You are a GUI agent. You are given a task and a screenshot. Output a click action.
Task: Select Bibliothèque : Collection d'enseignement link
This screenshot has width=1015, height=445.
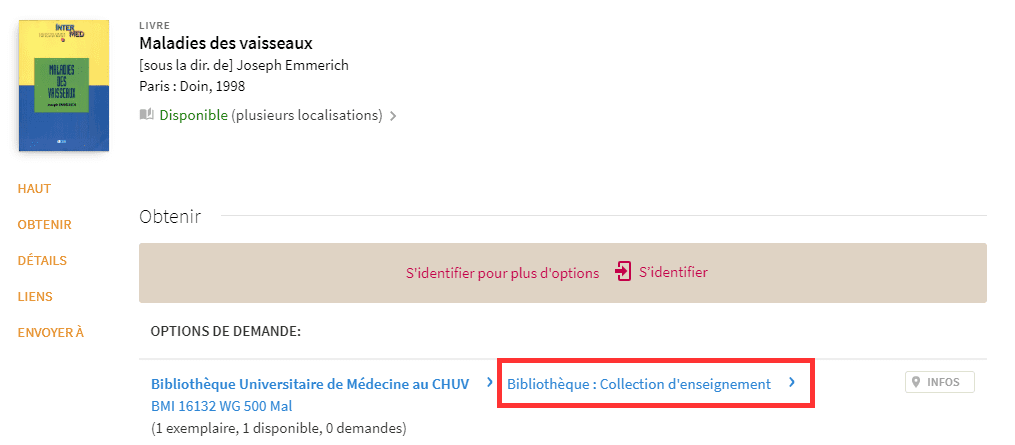(x=639, y=384)
